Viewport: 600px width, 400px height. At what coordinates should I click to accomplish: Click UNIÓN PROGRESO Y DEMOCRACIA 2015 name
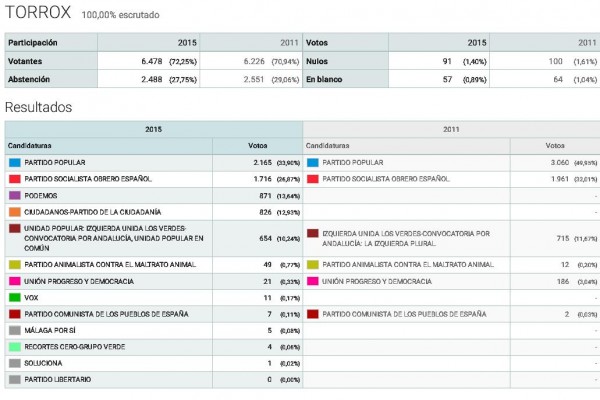pos(79,281)
